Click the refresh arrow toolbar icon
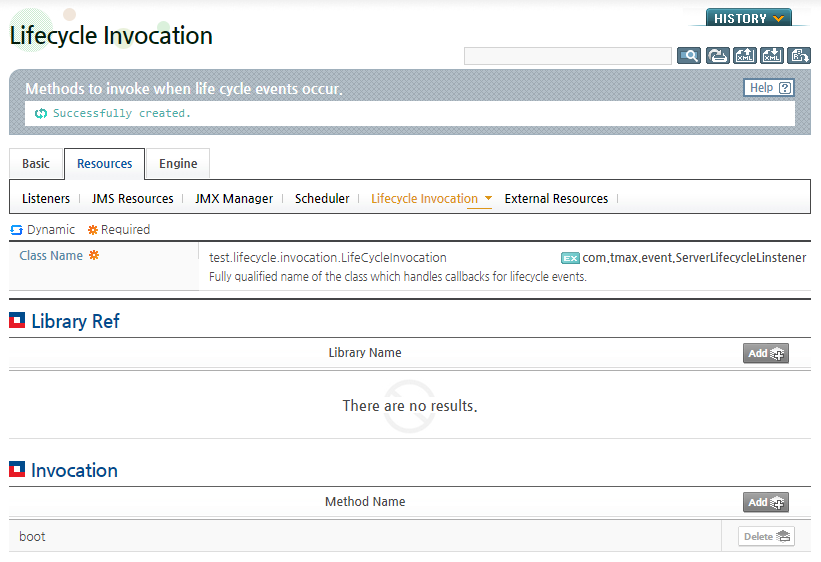The image size is (821, 562). point(717,56)
